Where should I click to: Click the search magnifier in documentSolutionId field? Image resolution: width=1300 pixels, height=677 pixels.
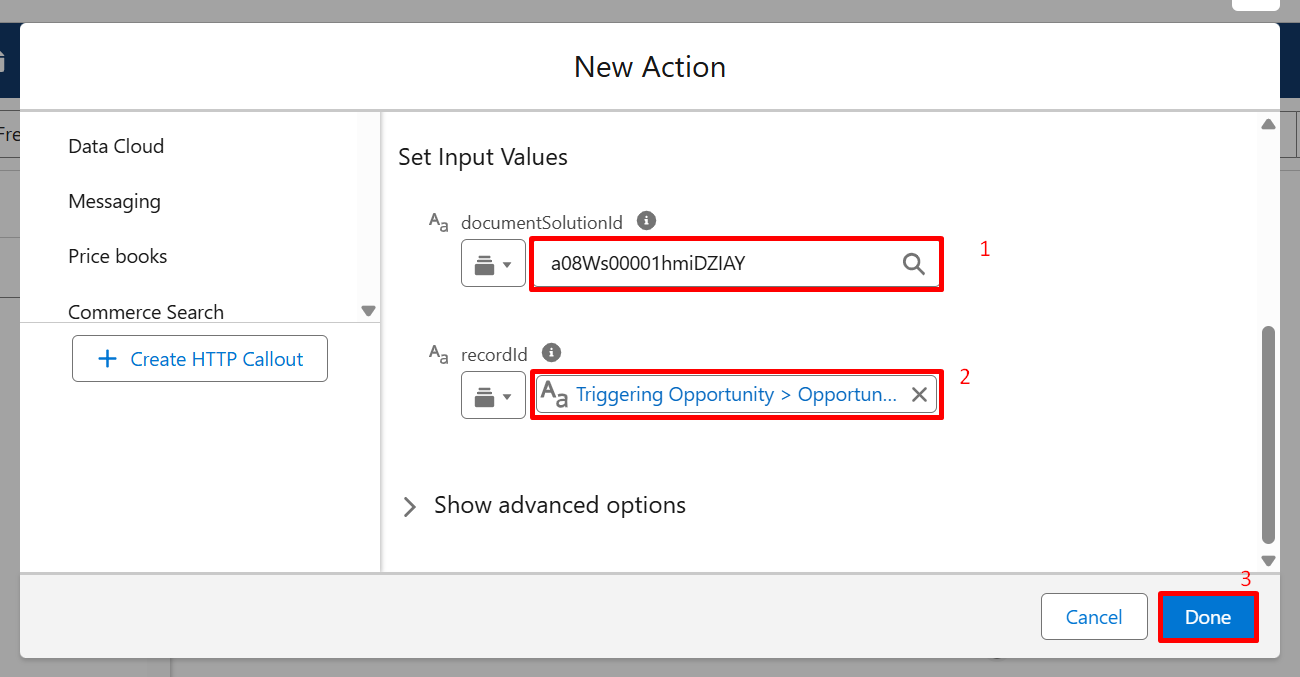click(x=914, y=264)
